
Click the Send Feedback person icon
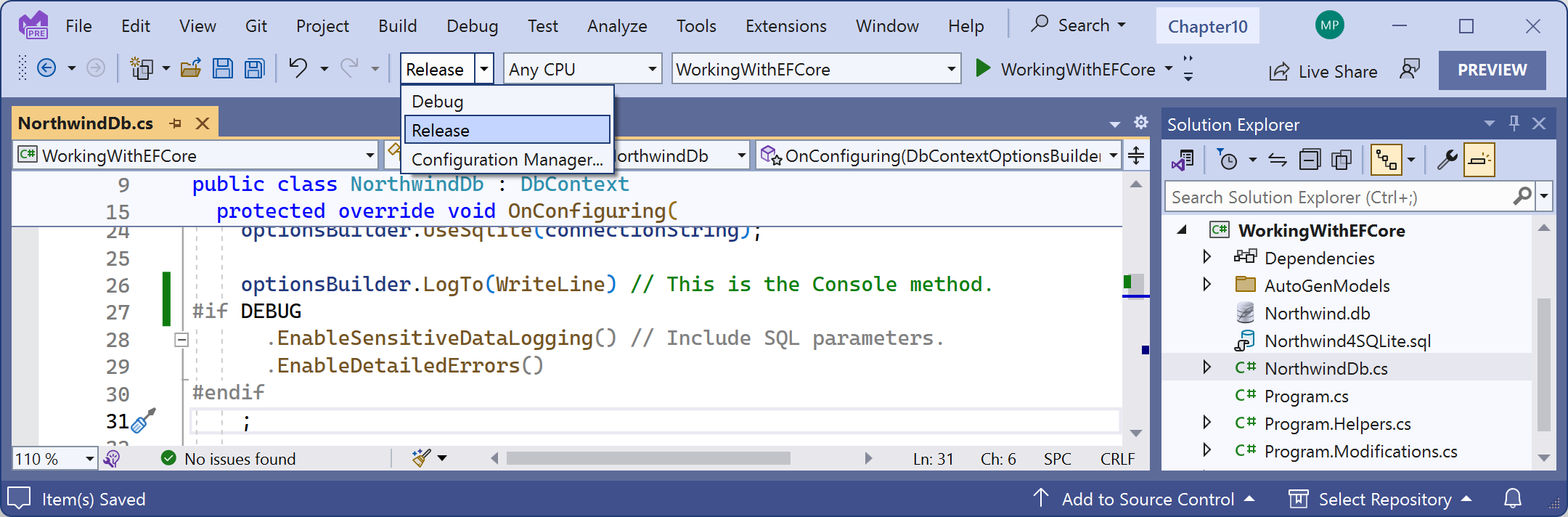click(x=1410, y=70)
